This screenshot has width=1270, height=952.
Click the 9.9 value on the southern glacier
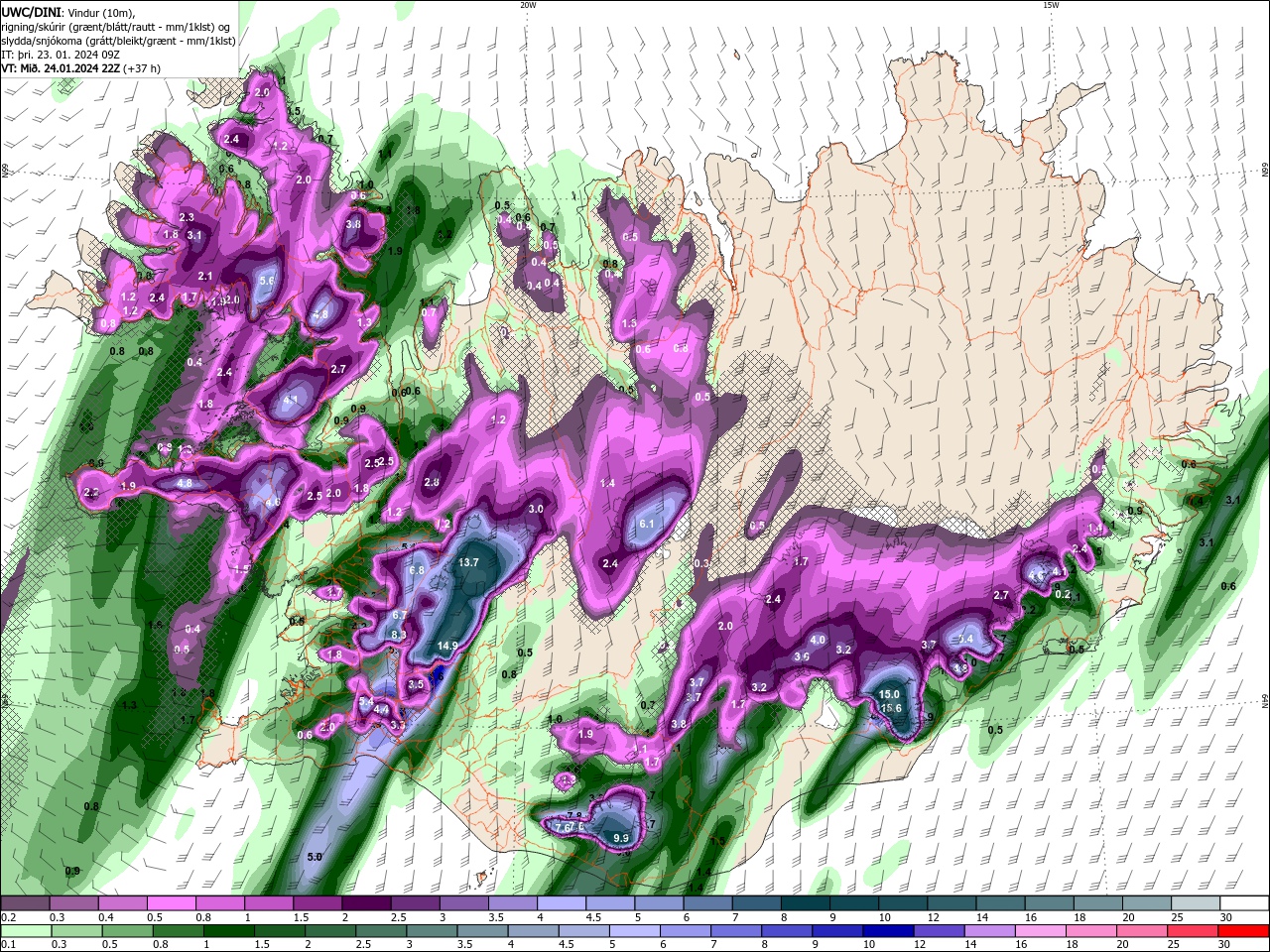tap(622, 839)
